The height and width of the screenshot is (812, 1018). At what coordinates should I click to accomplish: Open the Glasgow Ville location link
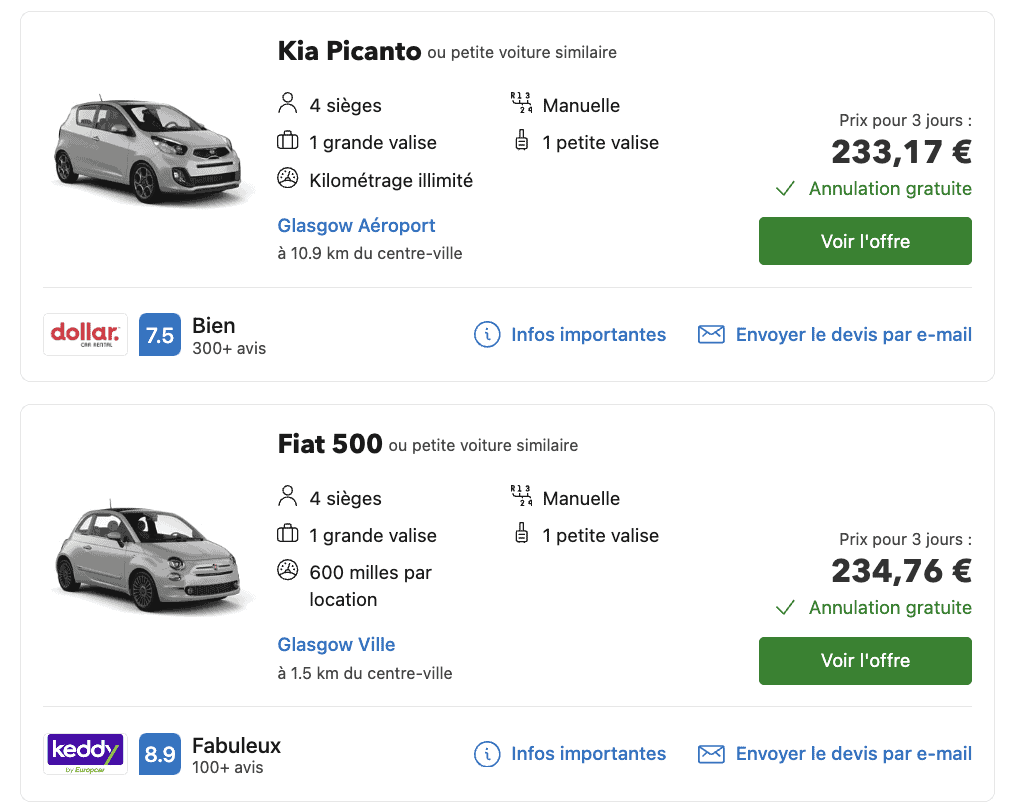point(336,644)
